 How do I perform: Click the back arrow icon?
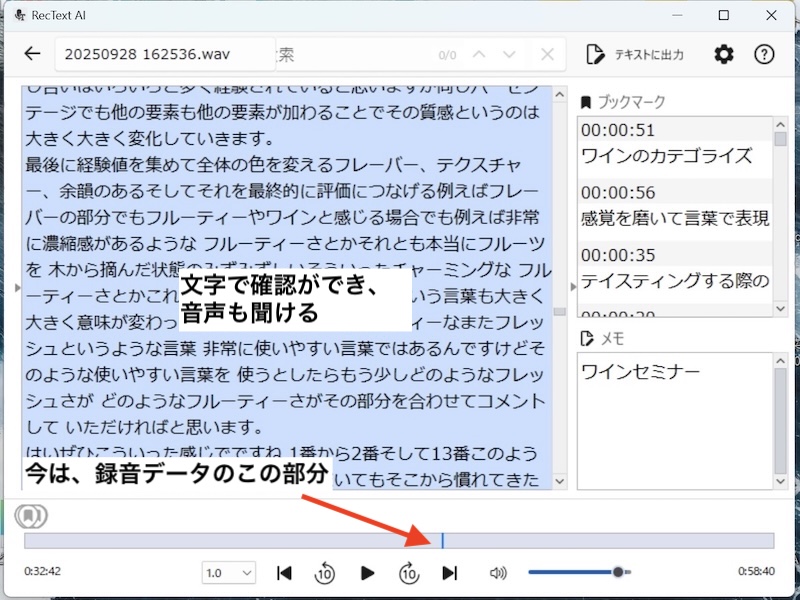[x=33, y=54]
